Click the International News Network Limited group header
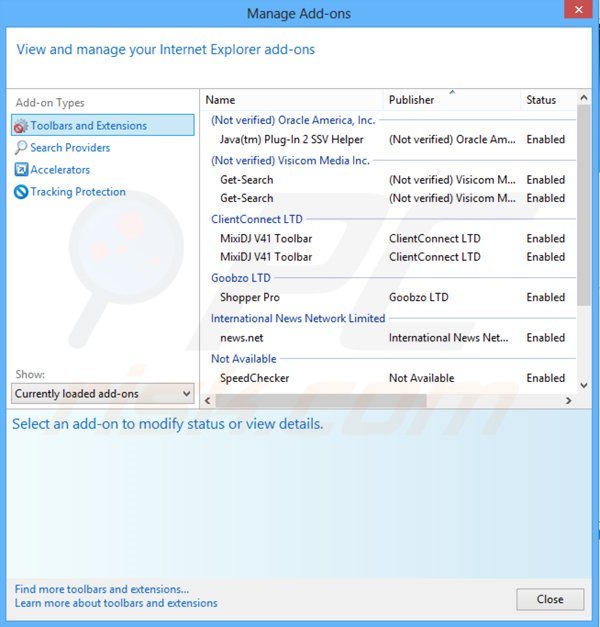Image resolution: width=600 pixels, height=627 pixels. click(298, 318)
